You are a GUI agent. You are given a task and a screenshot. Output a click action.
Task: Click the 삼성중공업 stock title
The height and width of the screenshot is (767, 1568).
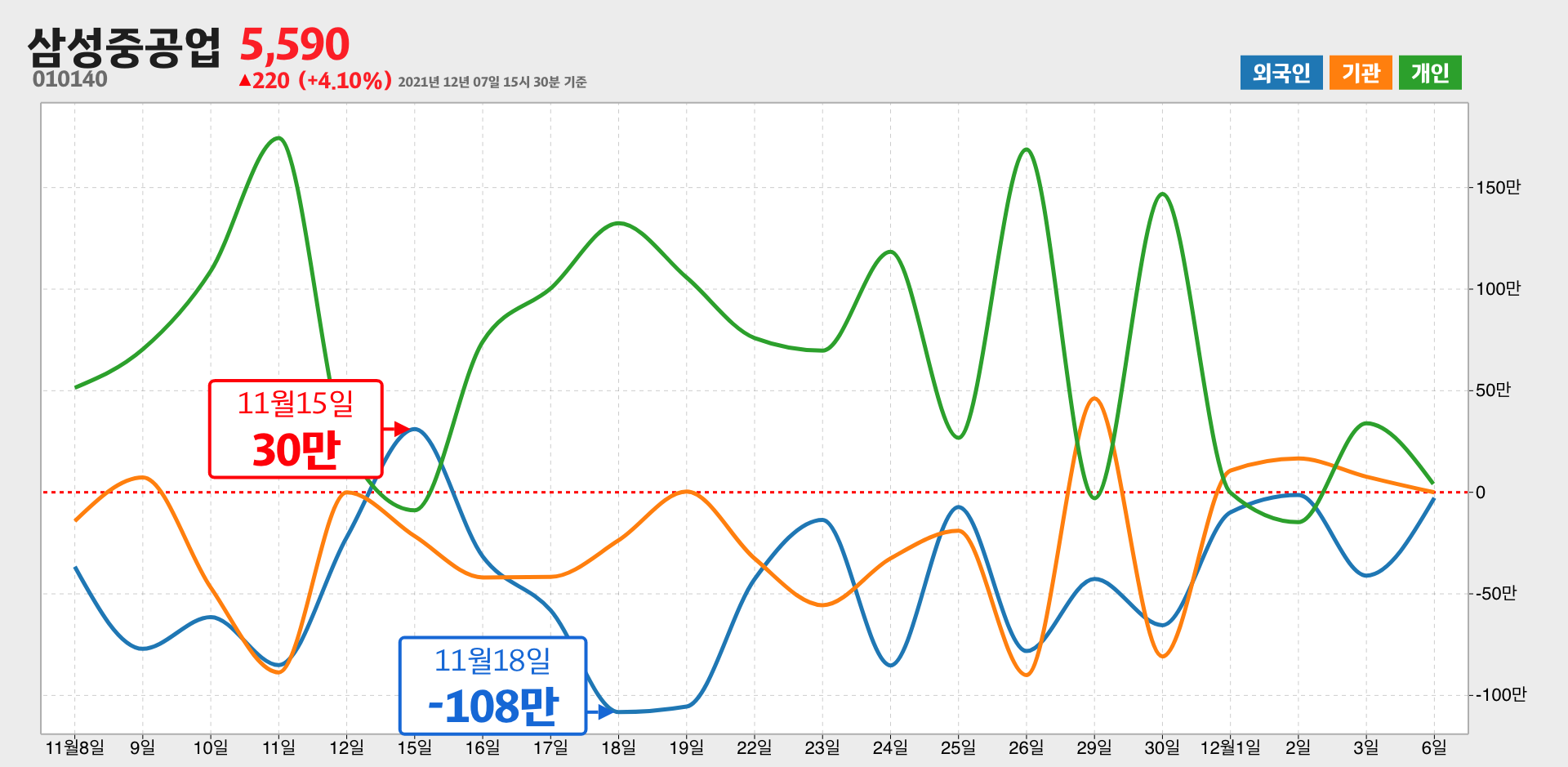(124, 47)
